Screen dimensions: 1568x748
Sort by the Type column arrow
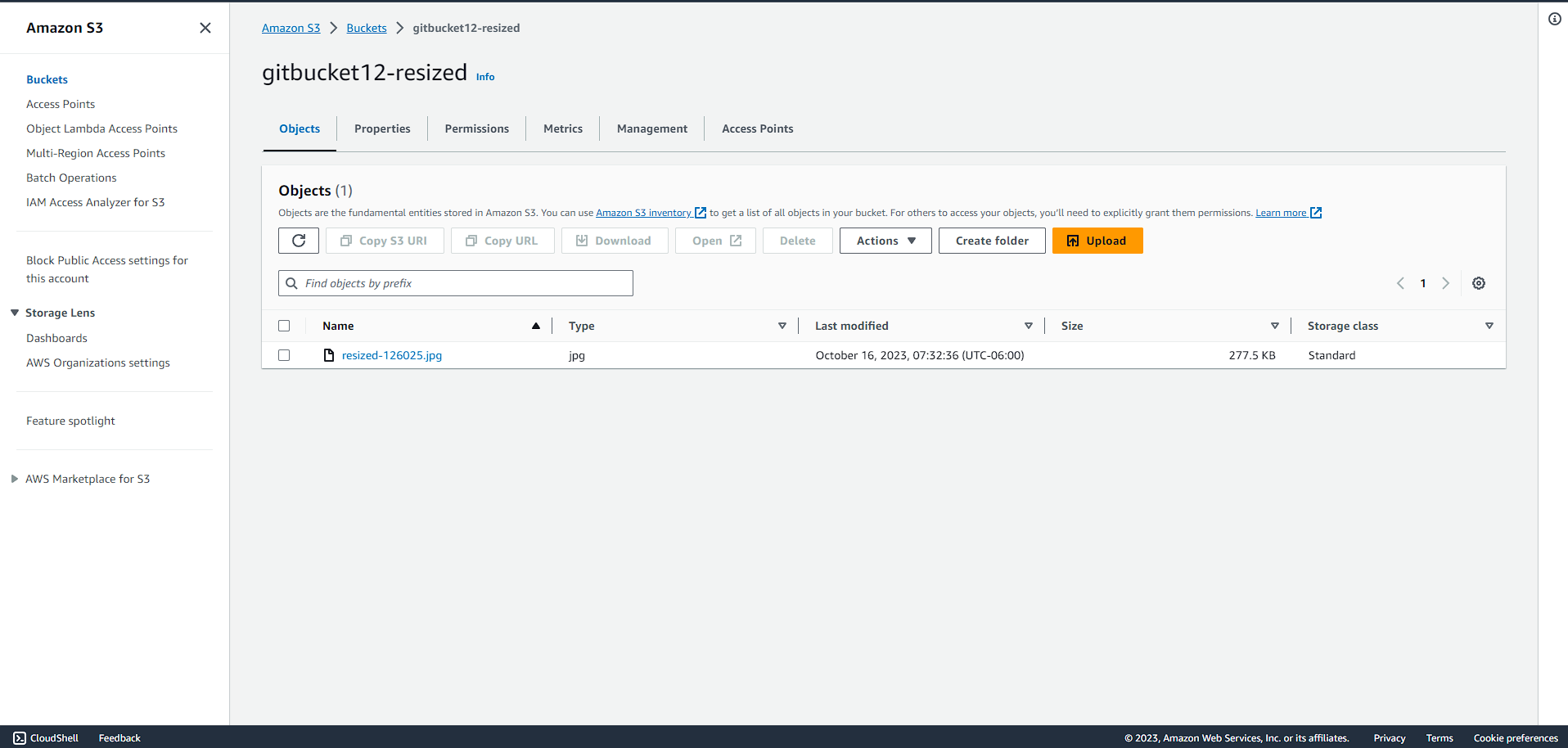pyautogui.click(x=782, y=326)
